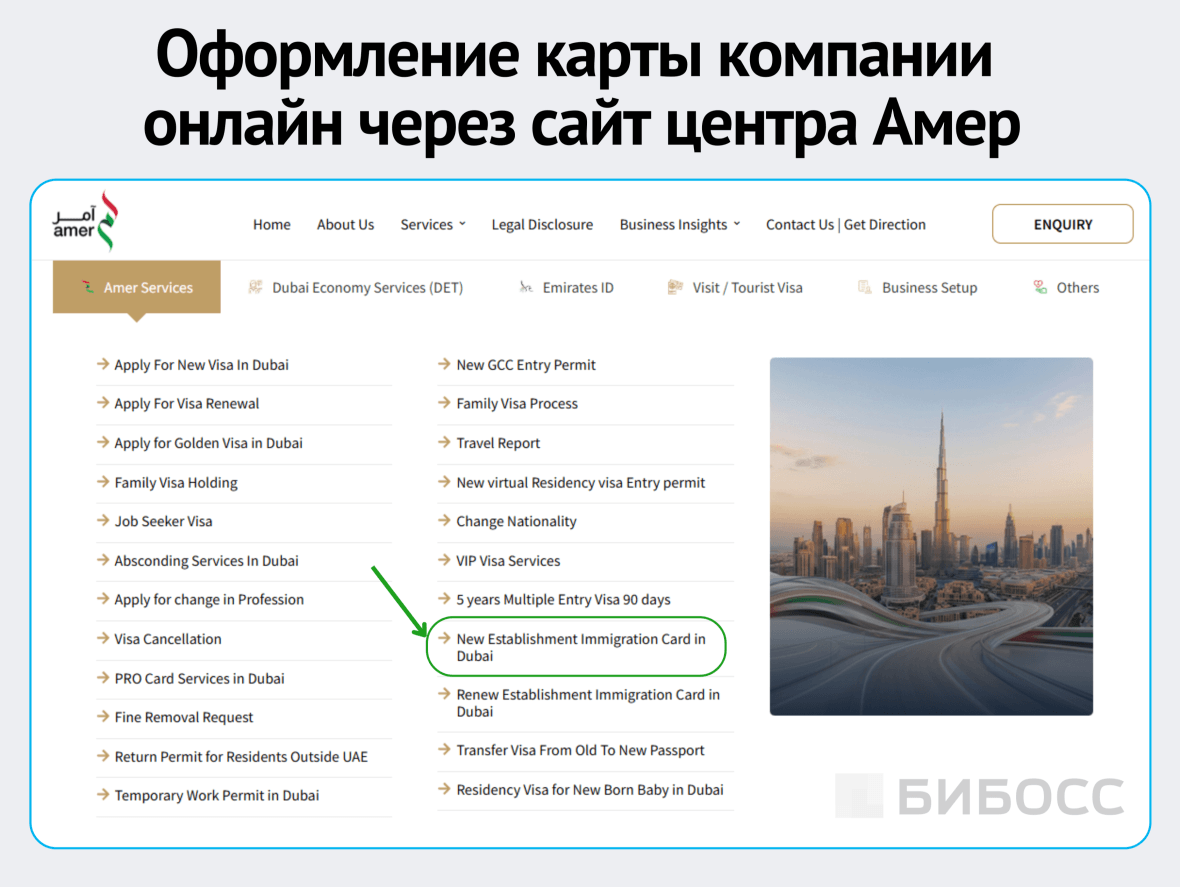
Task: Select the Amer Services tab
Action: pos(136,287)
